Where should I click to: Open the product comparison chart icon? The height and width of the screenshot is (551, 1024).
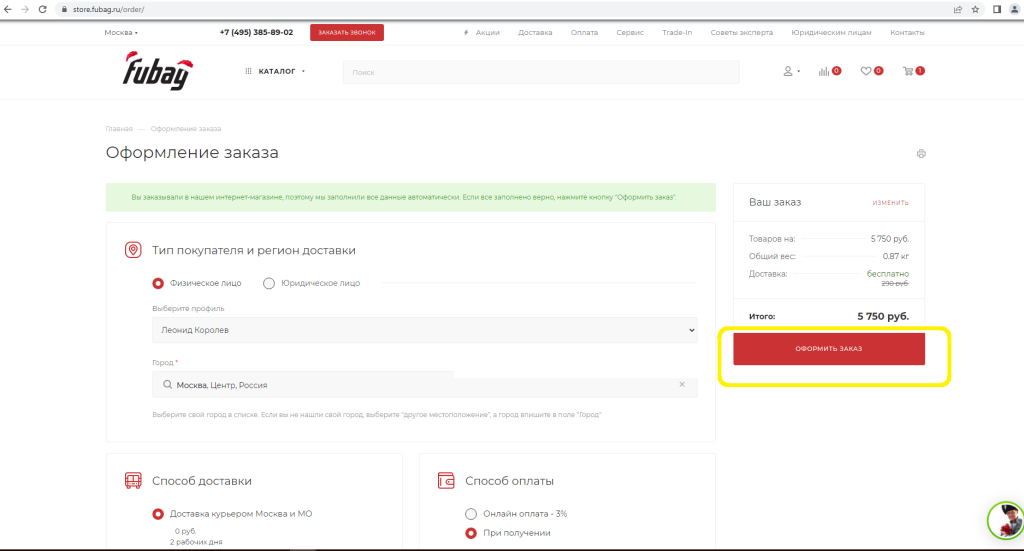[x=825, y=72]
